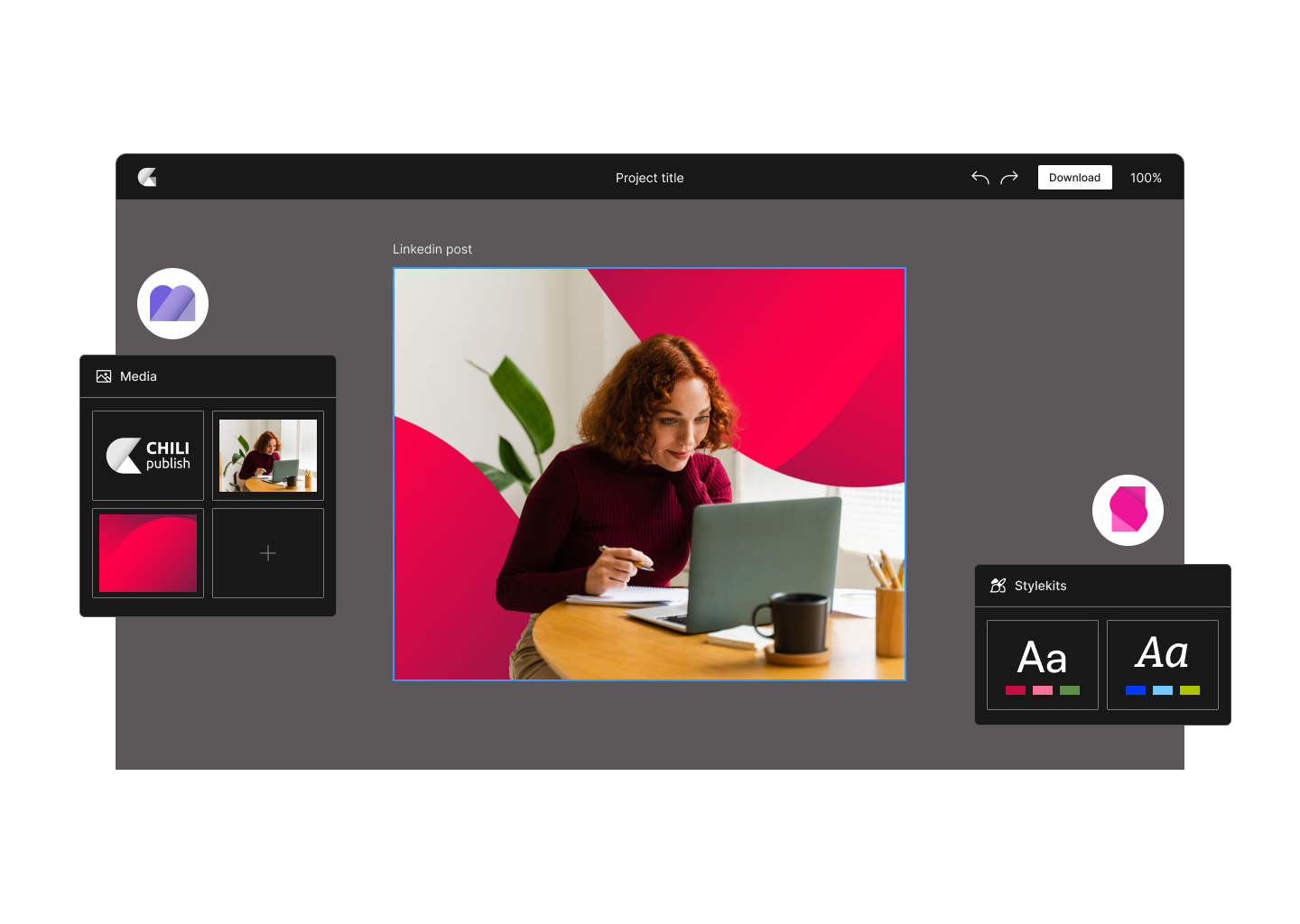The width and height of the screenshot is (1300, 924).
Task: Select the CHILI publish logo thumbnail
Action: [x=148, y=456]
